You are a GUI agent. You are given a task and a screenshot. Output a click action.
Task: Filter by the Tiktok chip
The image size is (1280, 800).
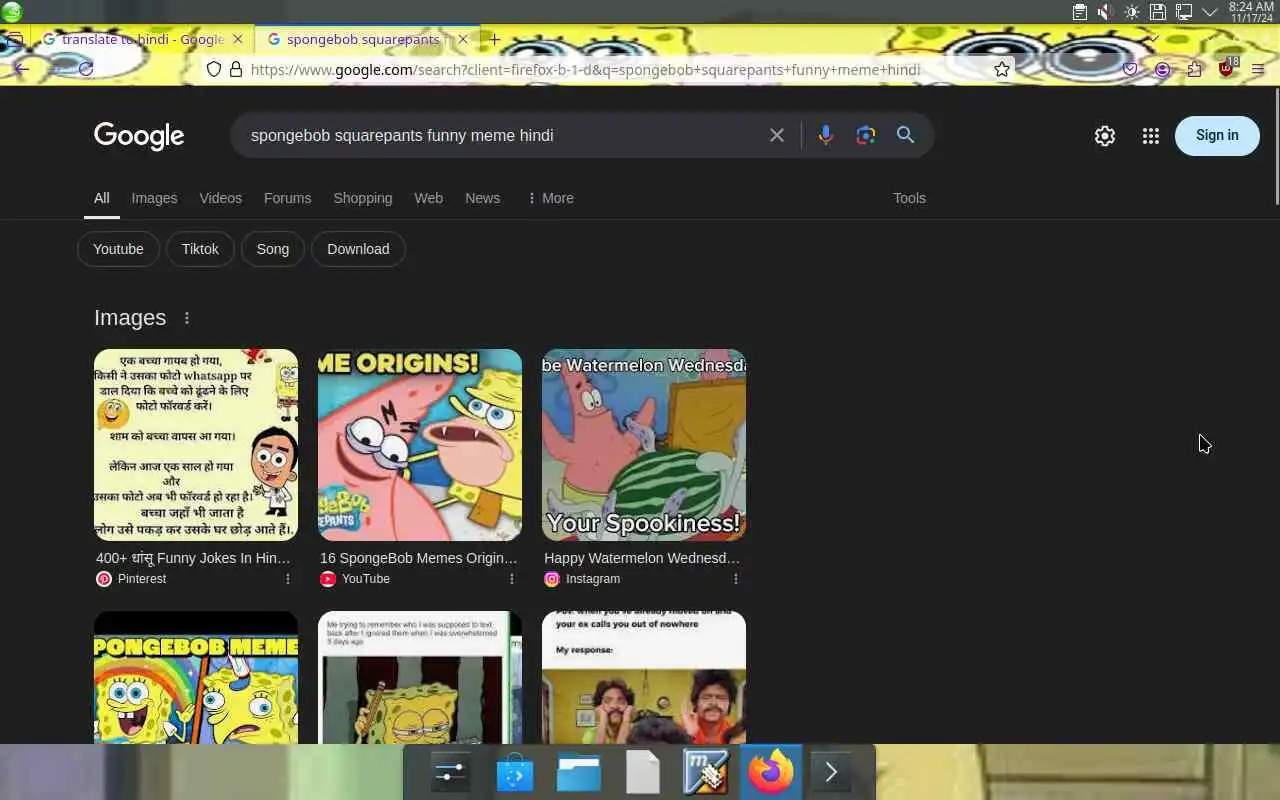[x=200, y=249]
